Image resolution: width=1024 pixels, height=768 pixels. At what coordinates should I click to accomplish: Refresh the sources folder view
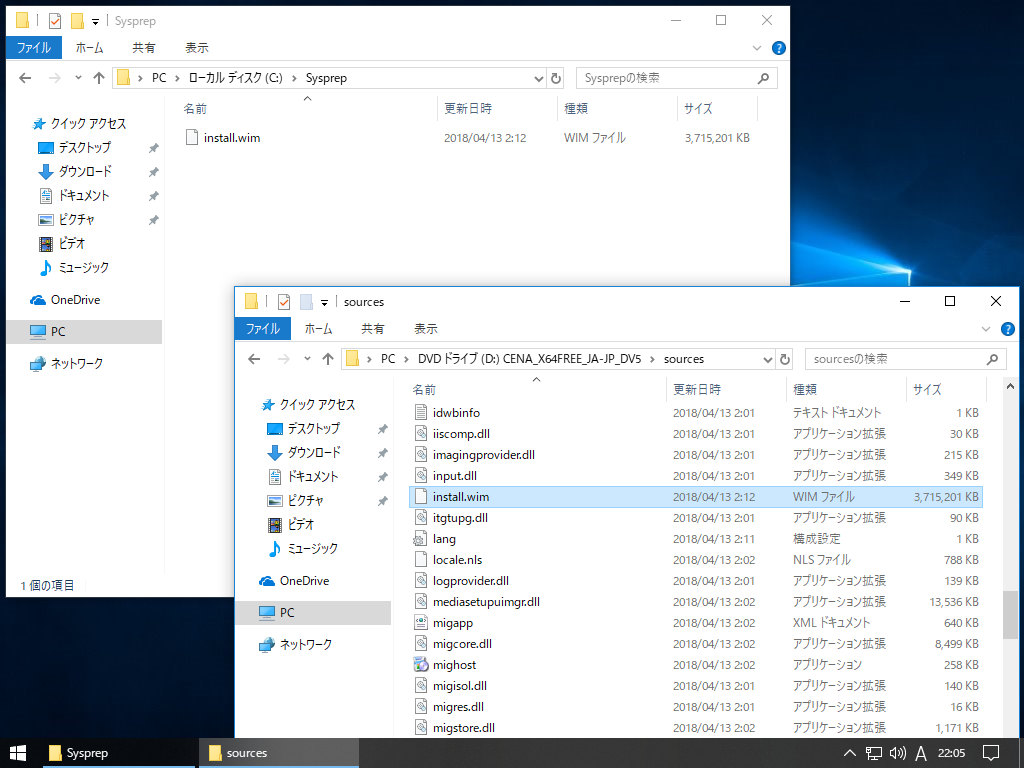coord(784,359)
